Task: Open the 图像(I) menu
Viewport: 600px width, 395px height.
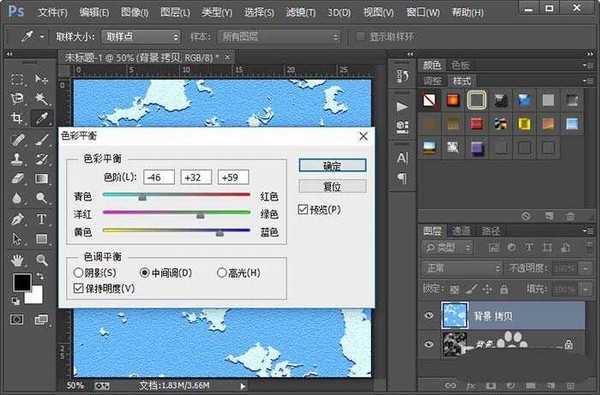Action: click(x=135, y=12)
